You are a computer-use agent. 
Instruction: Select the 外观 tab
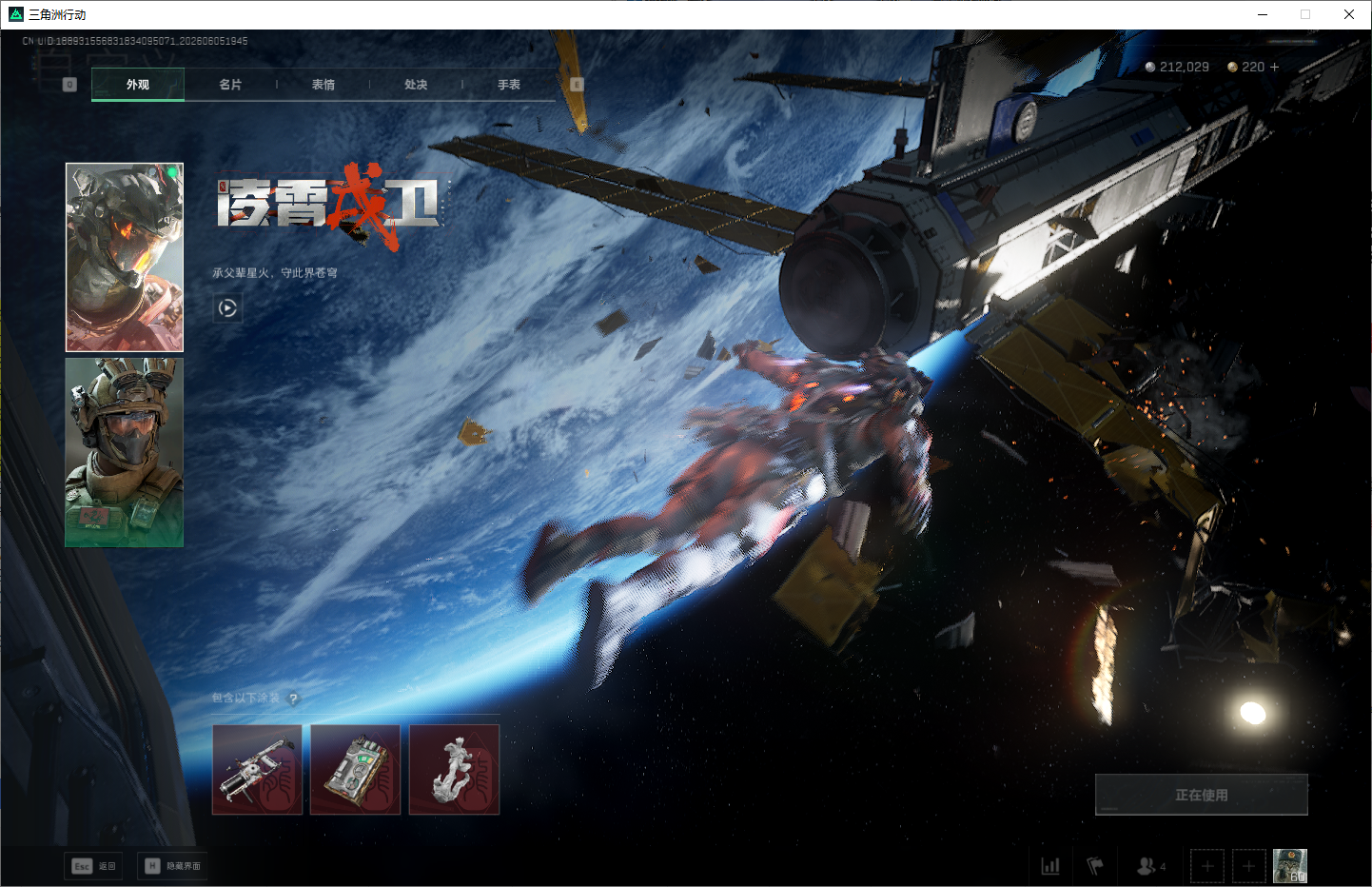coord(138,85)
